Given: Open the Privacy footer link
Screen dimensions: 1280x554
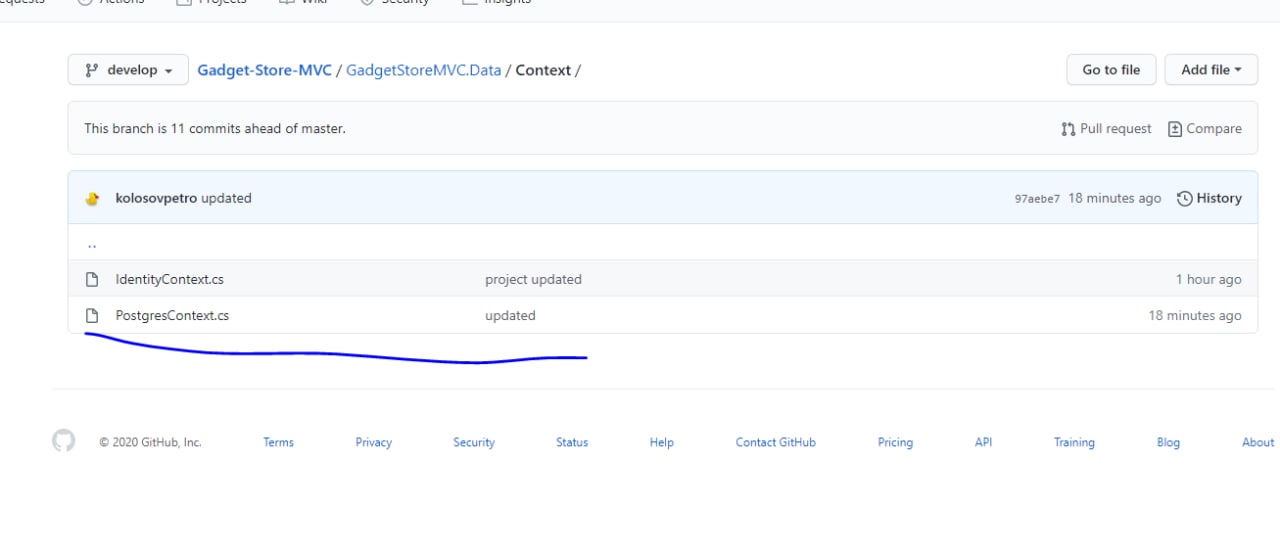Looking at the screenshot, I should tap(373, 442).
